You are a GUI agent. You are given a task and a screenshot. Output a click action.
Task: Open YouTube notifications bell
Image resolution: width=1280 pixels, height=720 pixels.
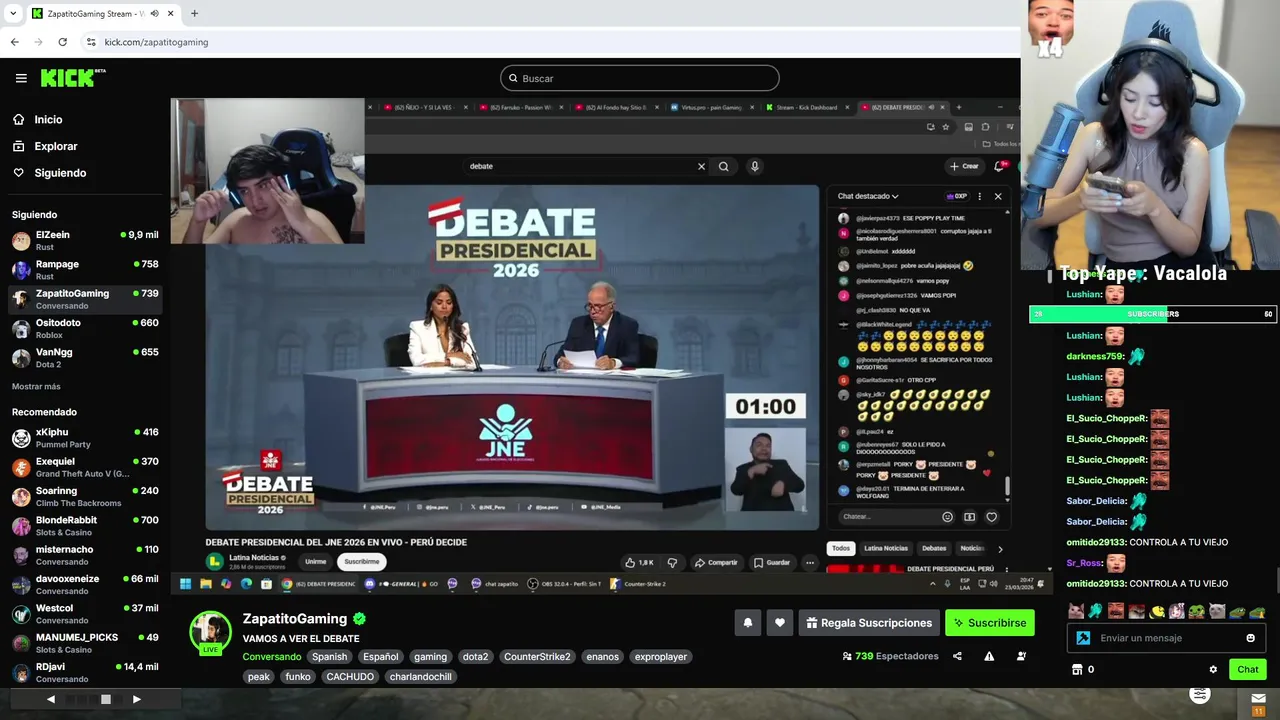(999, 166)
